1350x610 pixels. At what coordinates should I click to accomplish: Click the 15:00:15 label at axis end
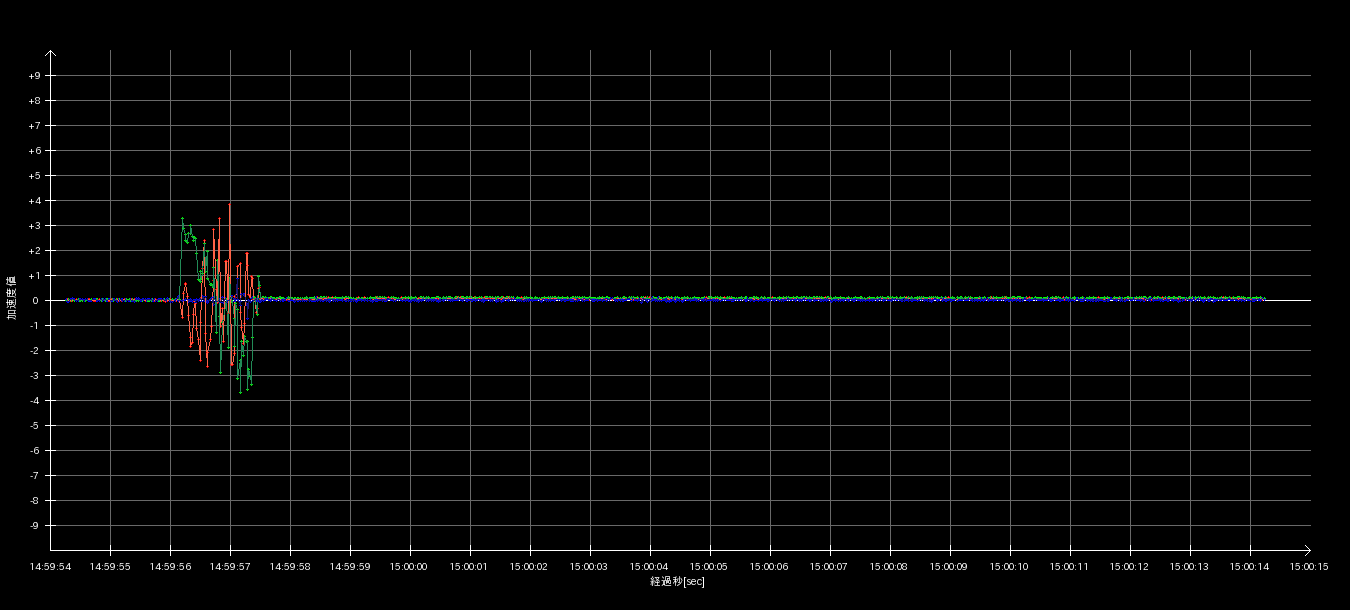pos(1309,566)
